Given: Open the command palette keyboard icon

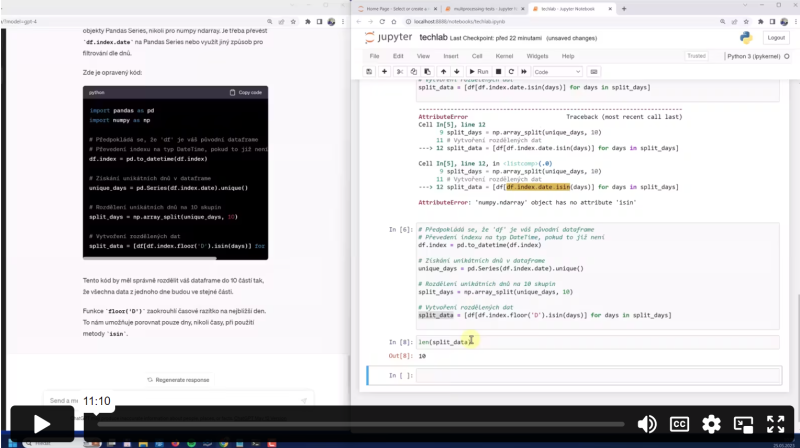Looking at the screenshot, I should tap(593, 72).
